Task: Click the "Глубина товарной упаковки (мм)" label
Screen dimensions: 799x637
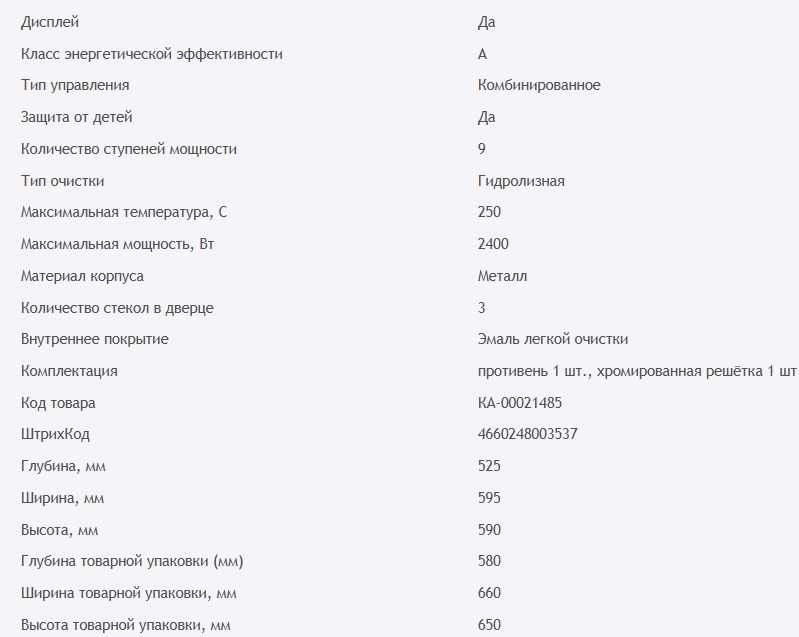Action: click(132, 561)
